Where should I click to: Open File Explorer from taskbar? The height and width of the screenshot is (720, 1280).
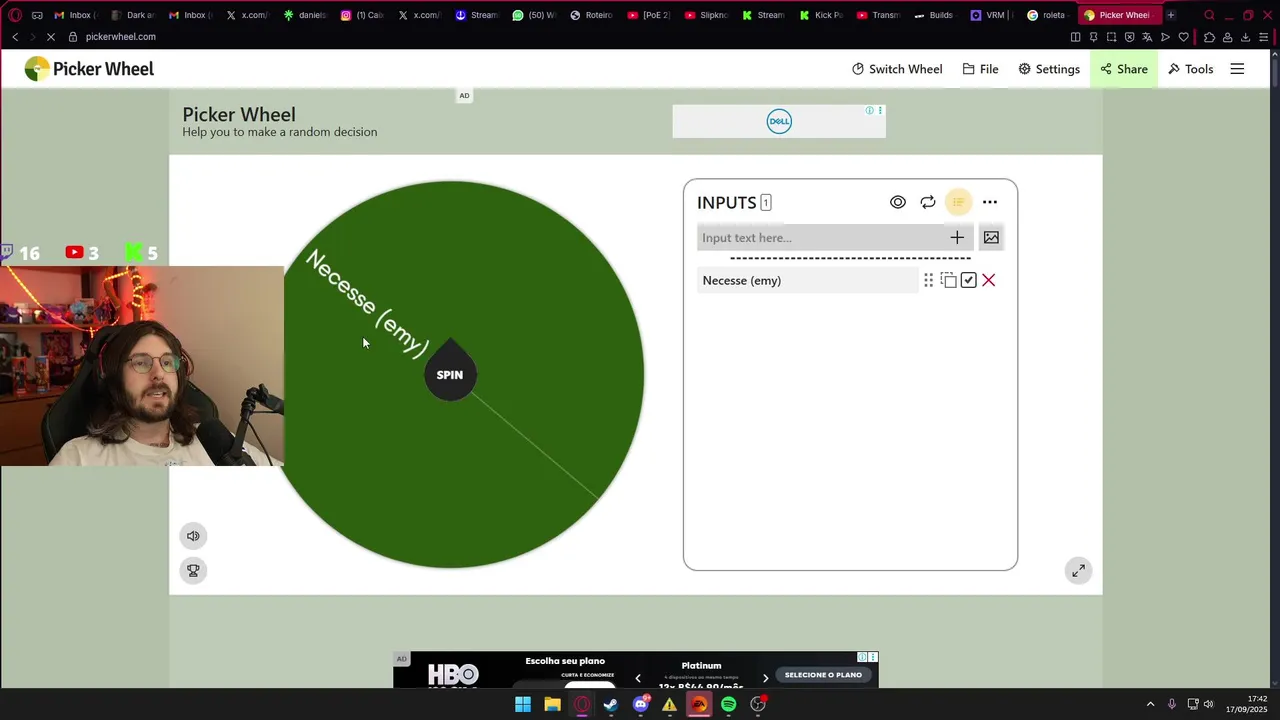[552, 704]
